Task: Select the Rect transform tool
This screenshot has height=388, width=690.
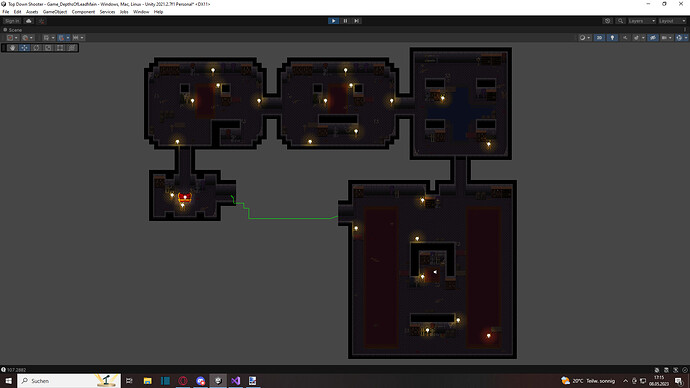Action: (x=60, y=48)
